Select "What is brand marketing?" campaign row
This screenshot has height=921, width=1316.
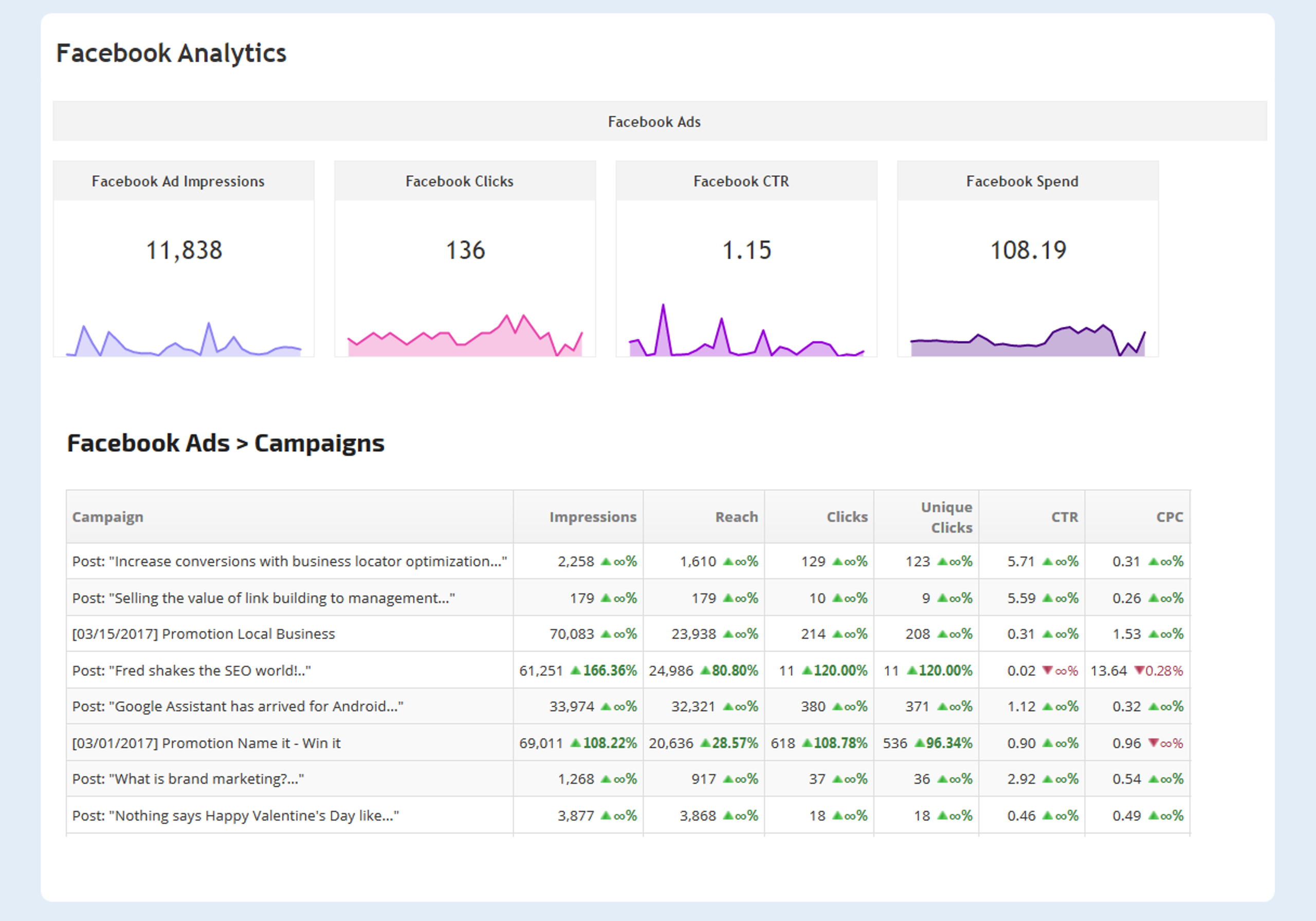(x=188, y=779)
